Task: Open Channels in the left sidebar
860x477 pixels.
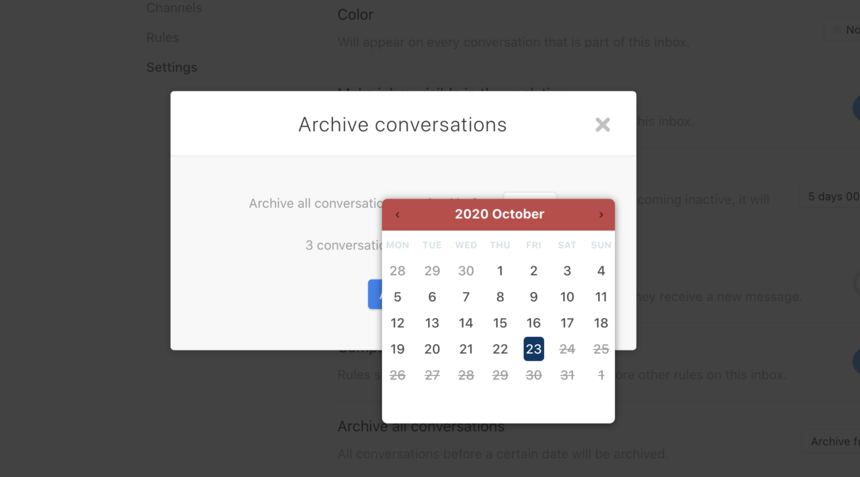Action: click(174, 8)
